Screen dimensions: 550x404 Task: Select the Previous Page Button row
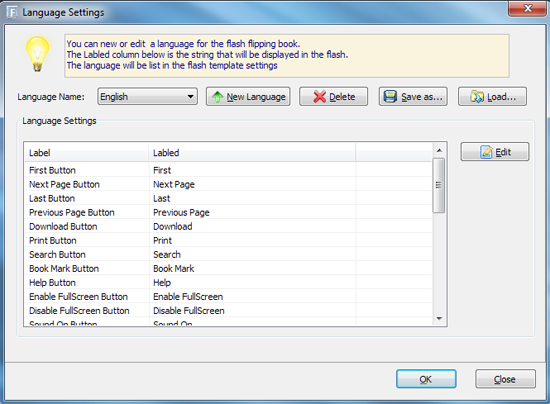pyautogui.click(x=228, y=212)
